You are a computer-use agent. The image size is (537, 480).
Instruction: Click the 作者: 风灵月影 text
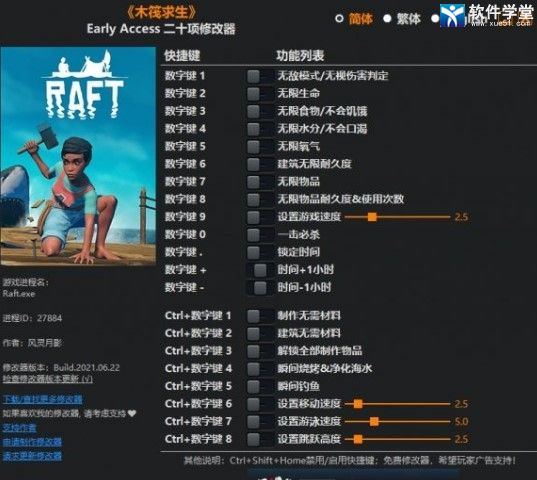(32, 343)
